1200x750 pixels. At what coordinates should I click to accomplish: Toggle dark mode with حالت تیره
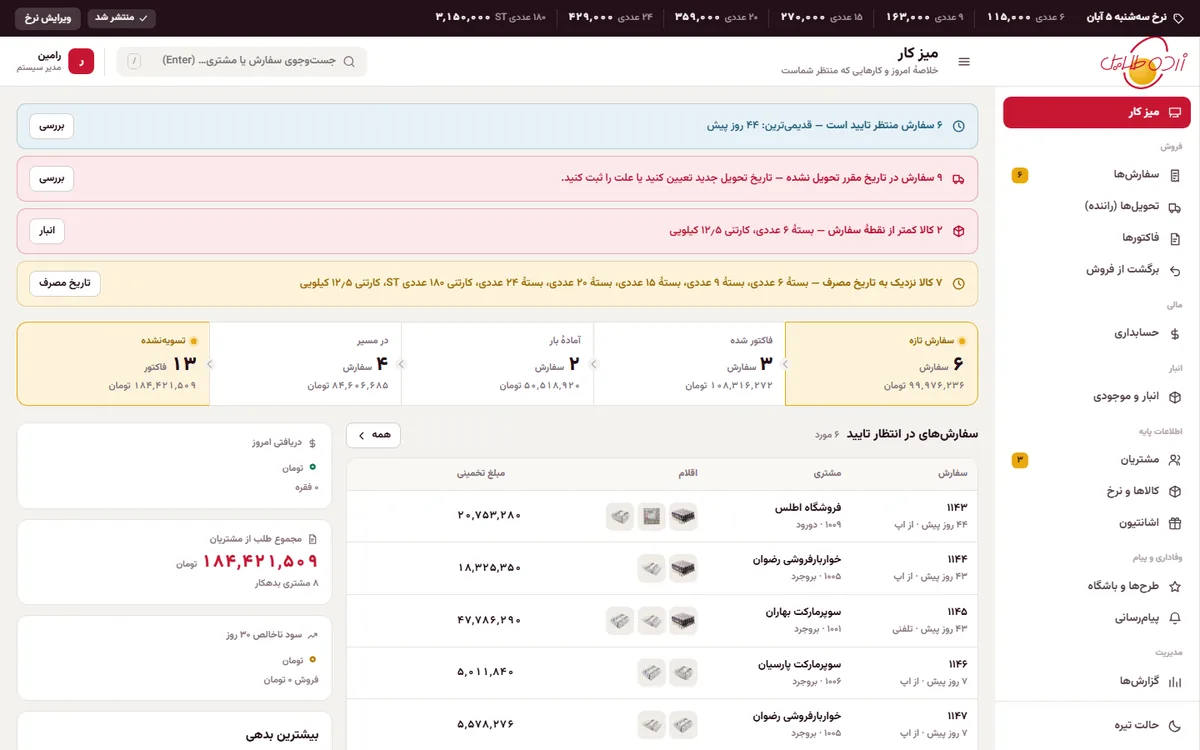pos(1097,725)
